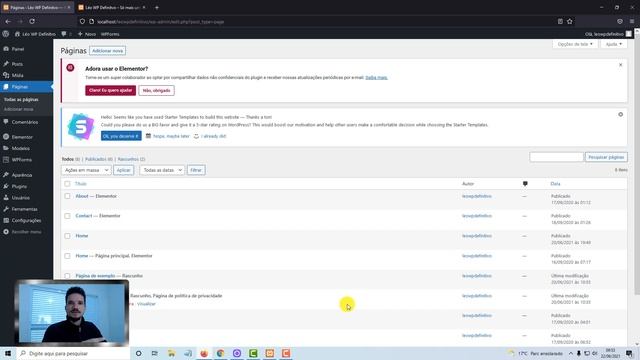
Task: Expand the Ajuda dropdown
Action: pos(613,44)
